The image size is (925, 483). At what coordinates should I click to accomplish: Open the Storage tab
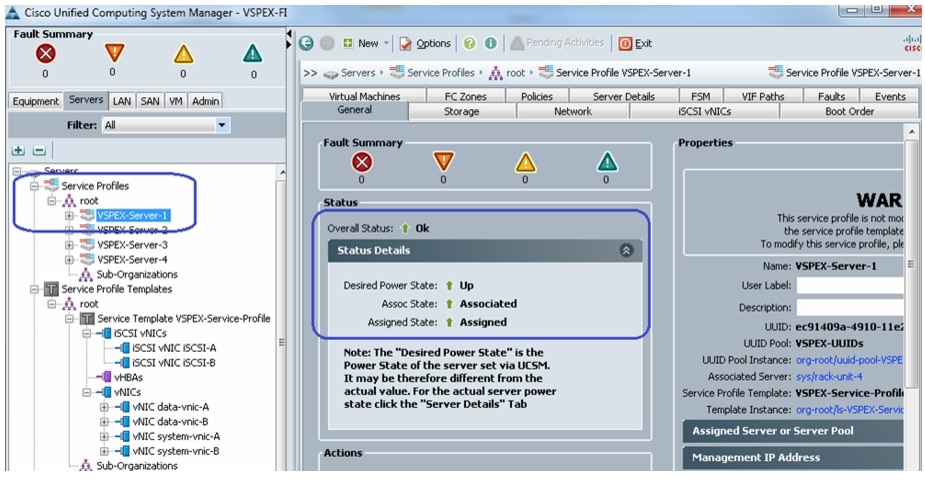click(x=461, y=111)
